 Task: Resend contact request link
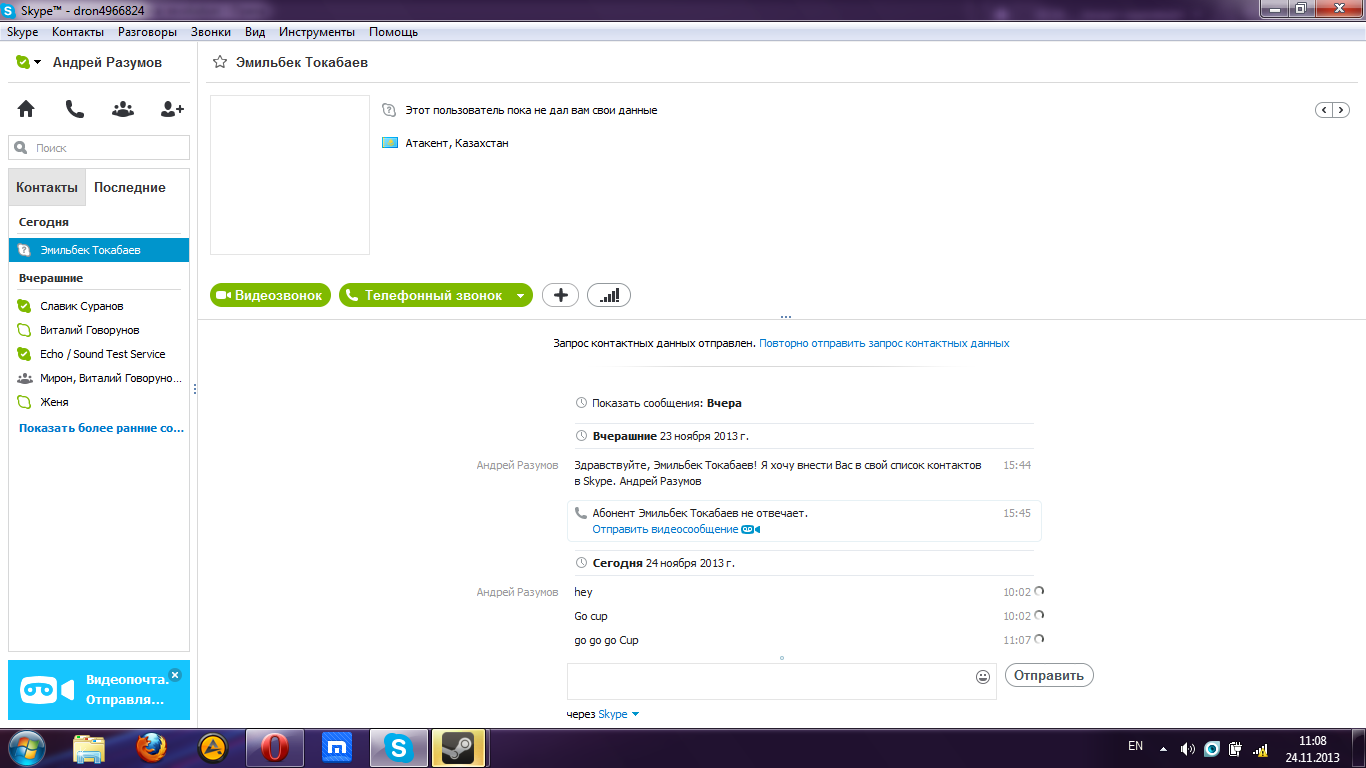tap(884, 343)
